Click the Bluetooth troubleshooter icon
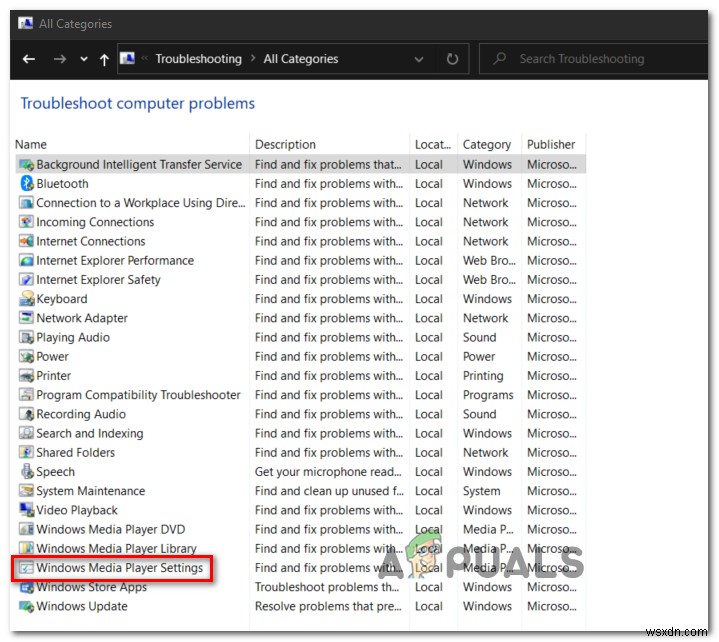Viewport: 719px width, 642px height. coord(27,183)
